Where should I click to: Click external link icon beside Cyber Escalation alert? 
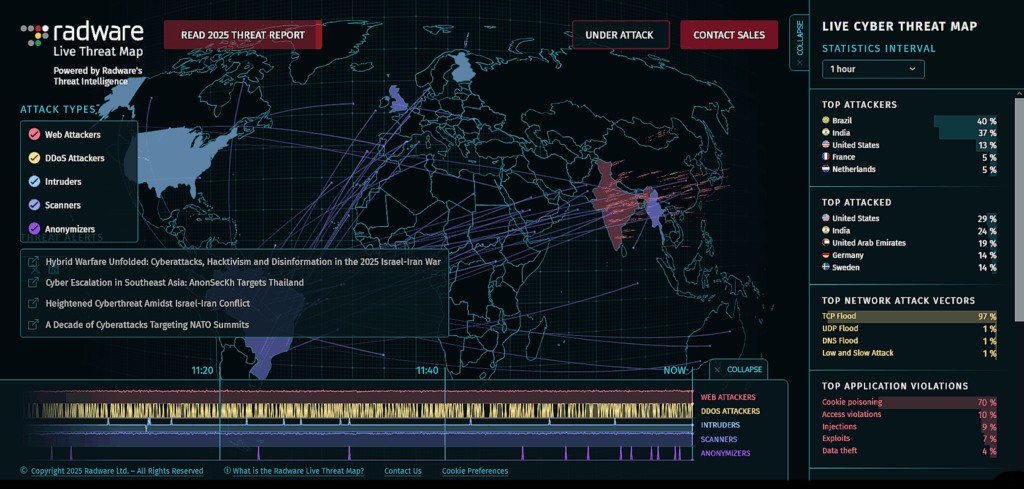[33, 283]
